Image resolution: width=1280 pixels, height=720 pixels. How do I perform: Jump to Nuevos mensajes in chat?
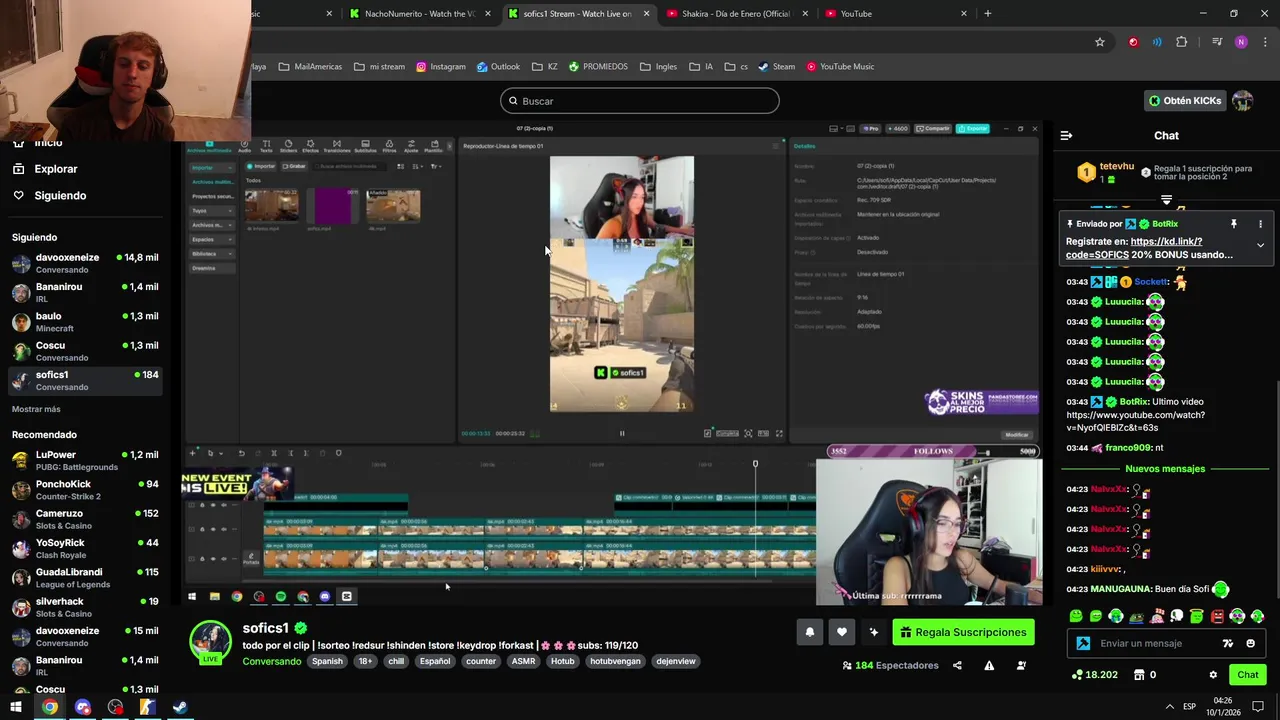point(1165,468)
